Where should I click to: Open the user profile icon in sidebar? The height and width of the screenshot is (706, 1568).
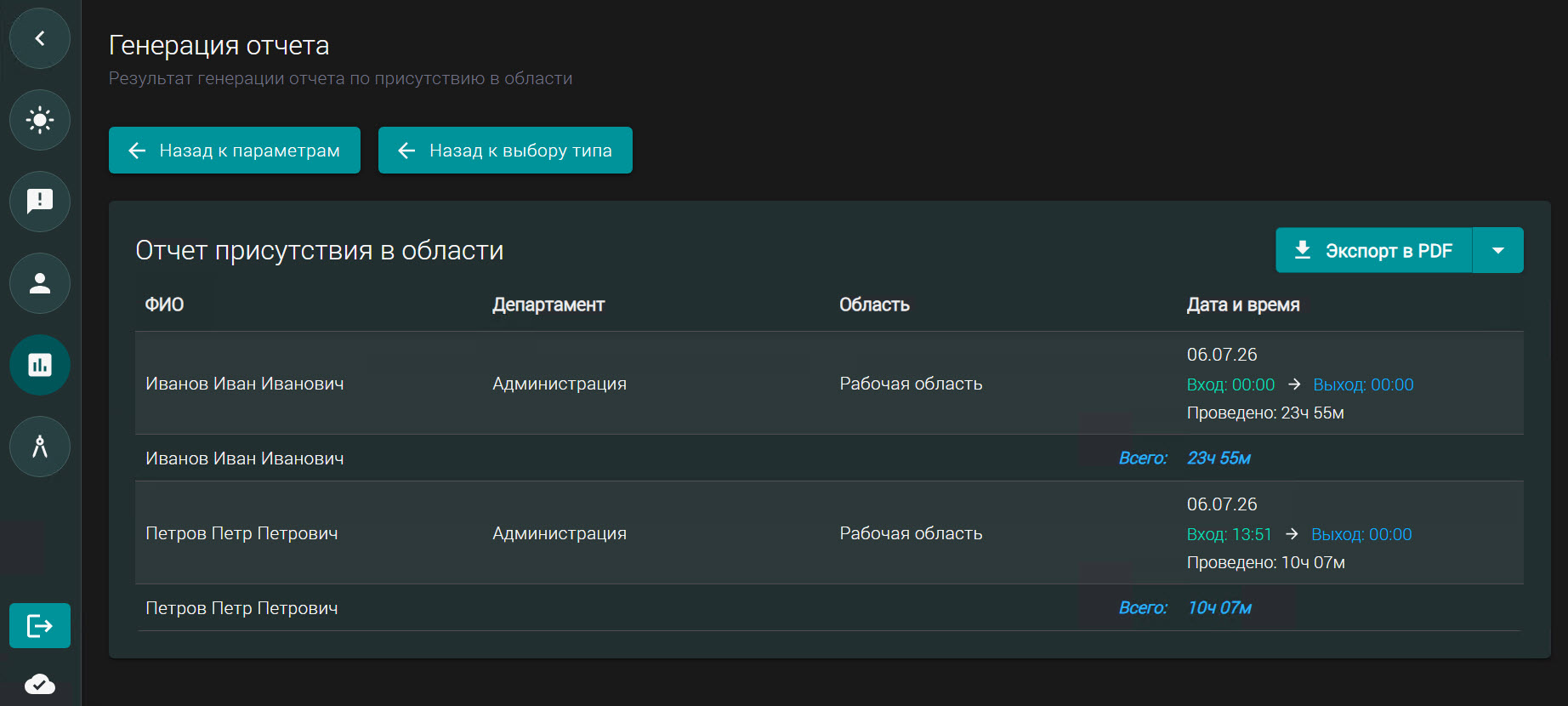40,283
